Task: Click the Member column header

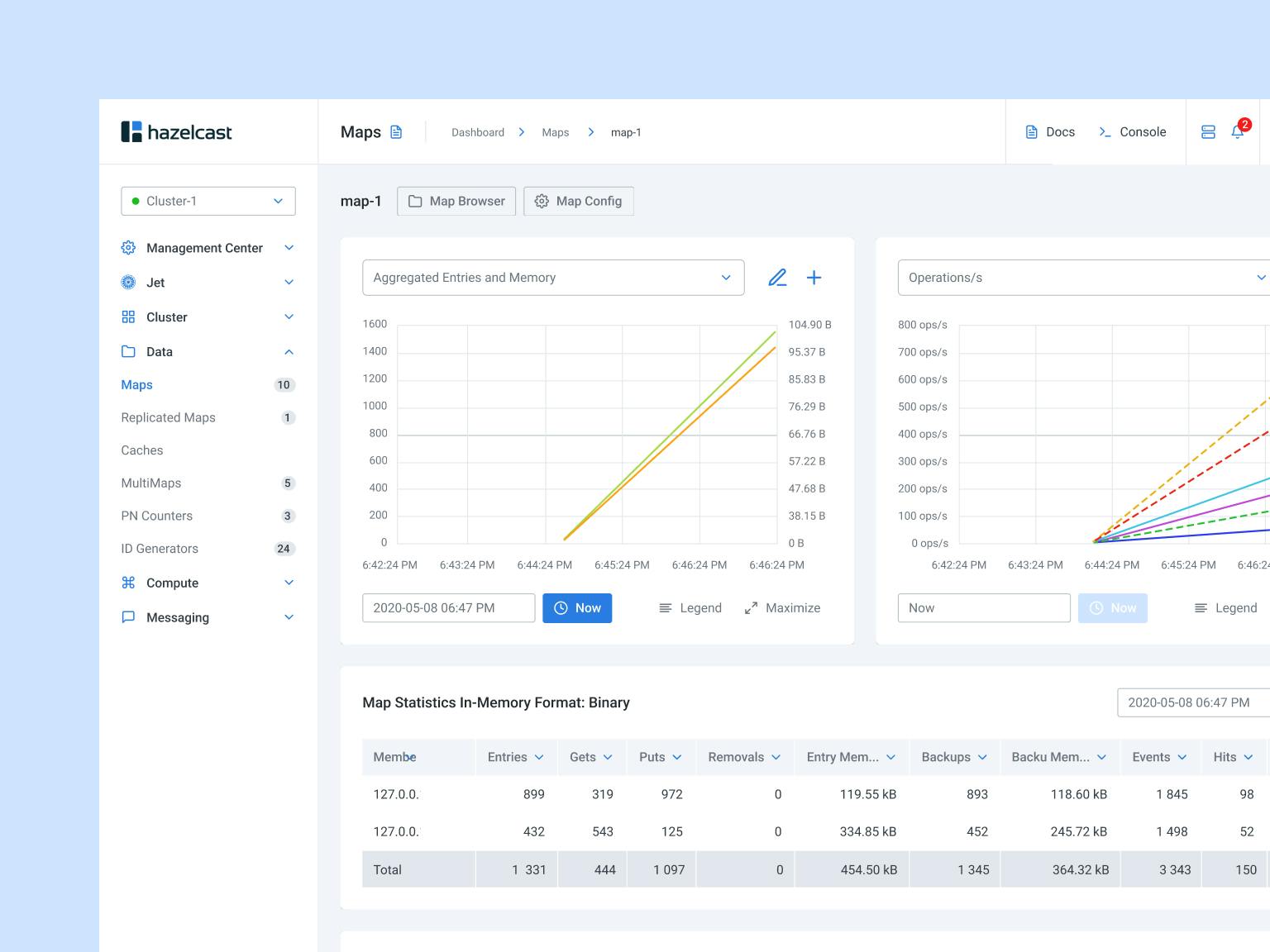Action: tap(419, 757)
